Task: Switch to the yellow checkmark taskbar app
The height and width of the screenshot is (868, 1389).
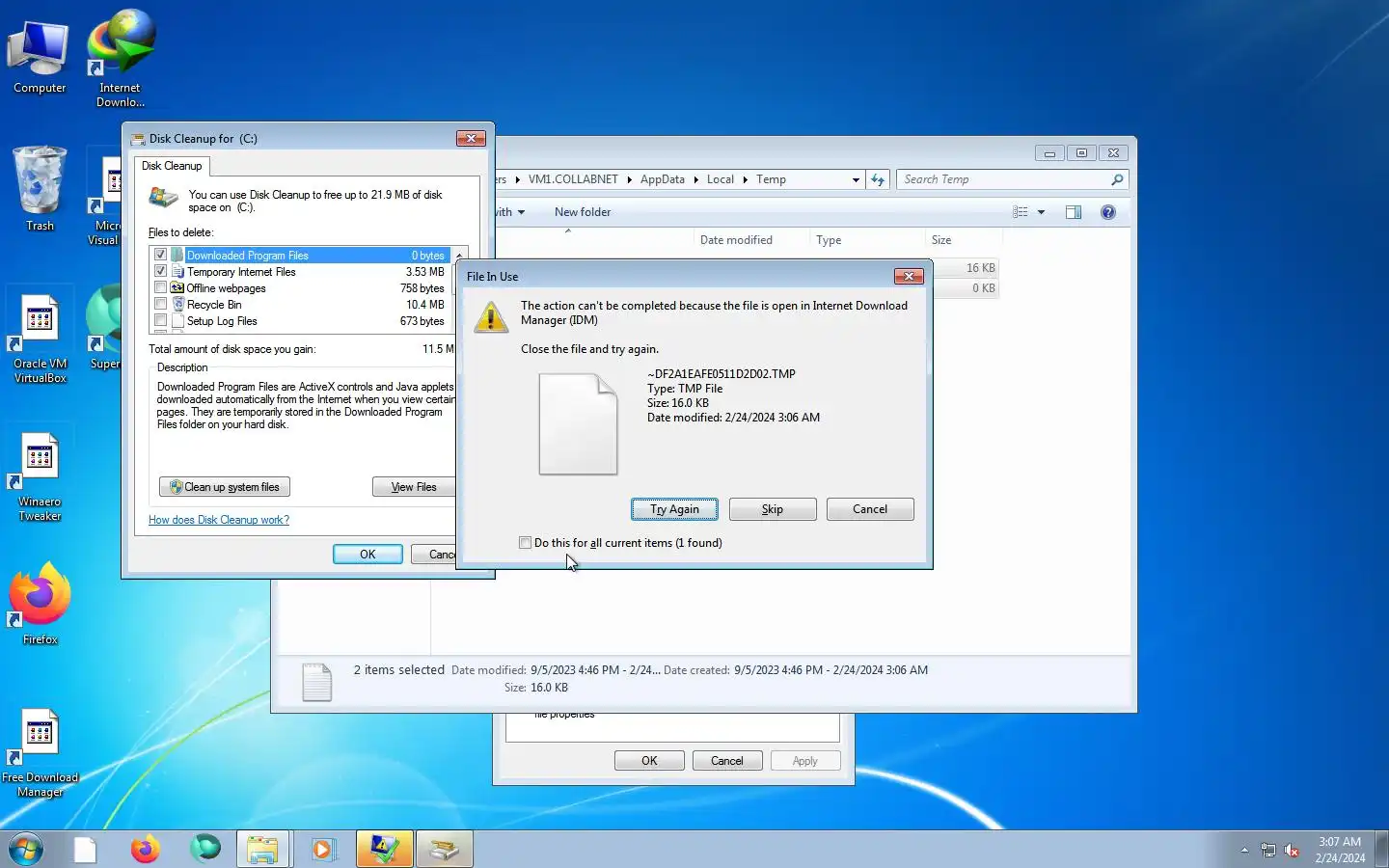Action: click(384, 850)
